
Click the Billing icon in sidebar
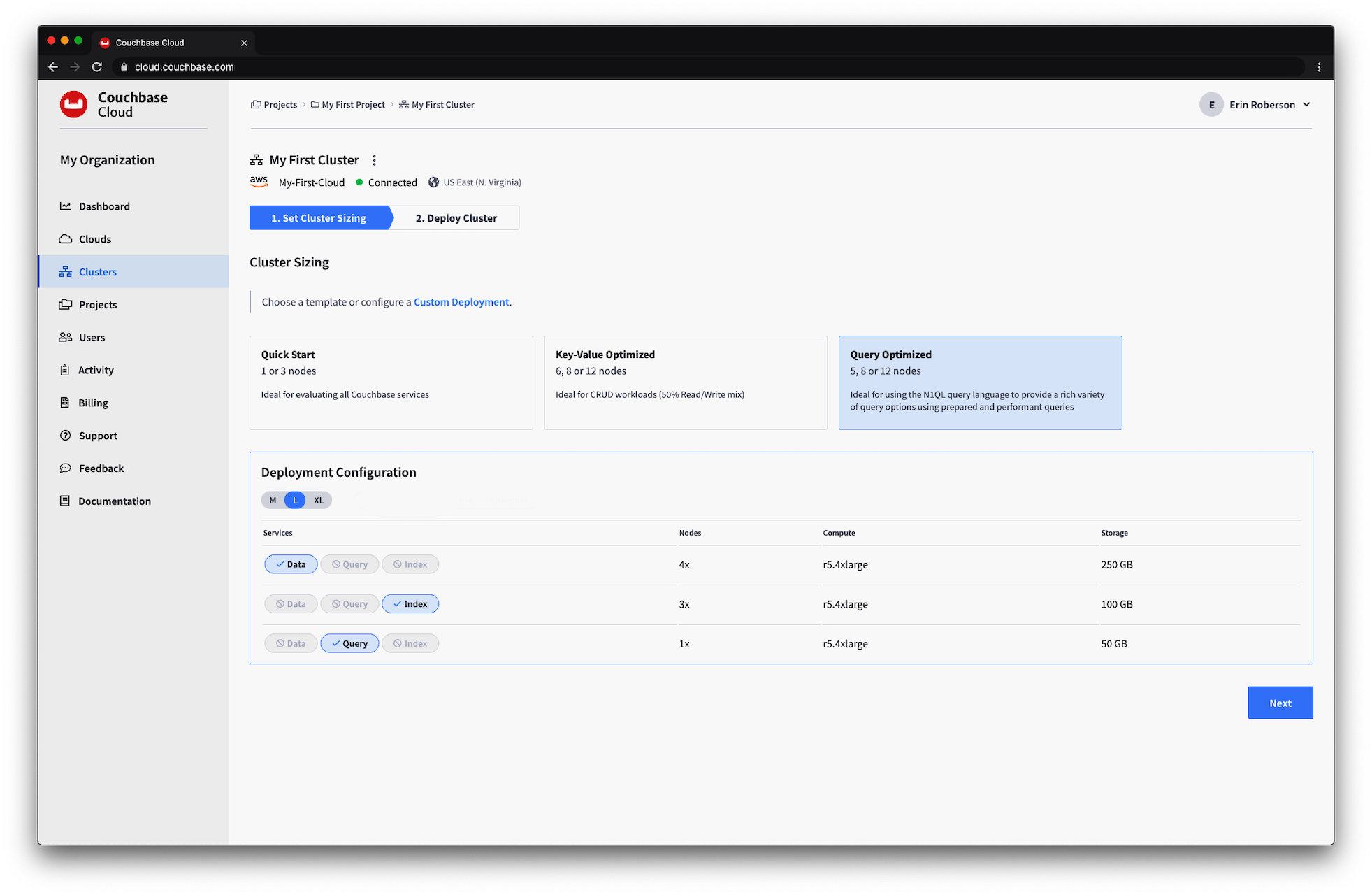tap(65, 403)
